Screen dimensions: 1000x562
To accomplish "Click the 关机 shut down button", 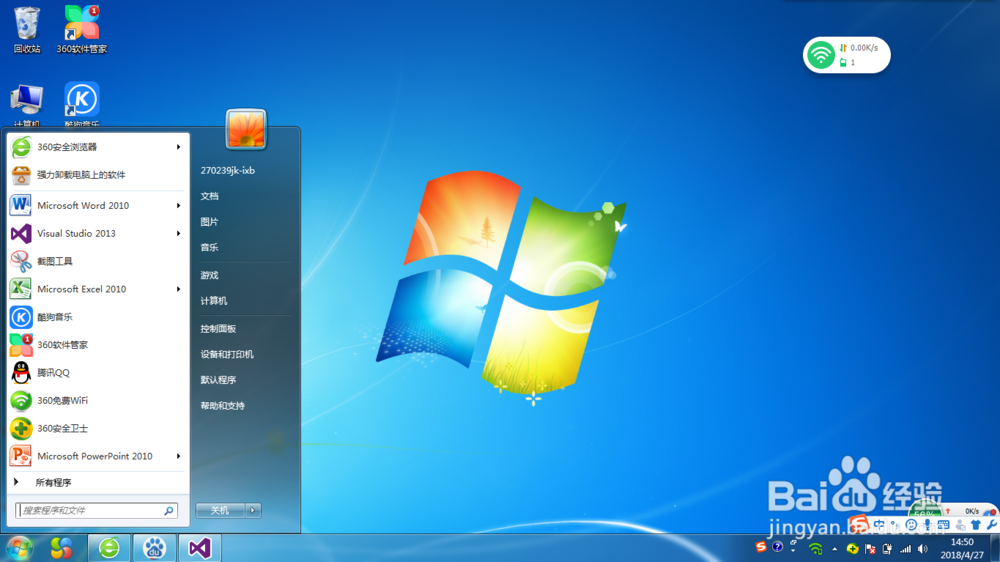I will 220,510.
